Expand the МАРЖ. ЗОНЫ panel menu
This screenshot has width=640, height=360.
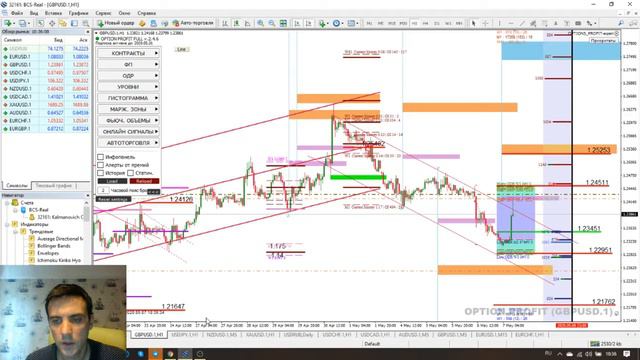pyautogui.click(x=128, y=109)
